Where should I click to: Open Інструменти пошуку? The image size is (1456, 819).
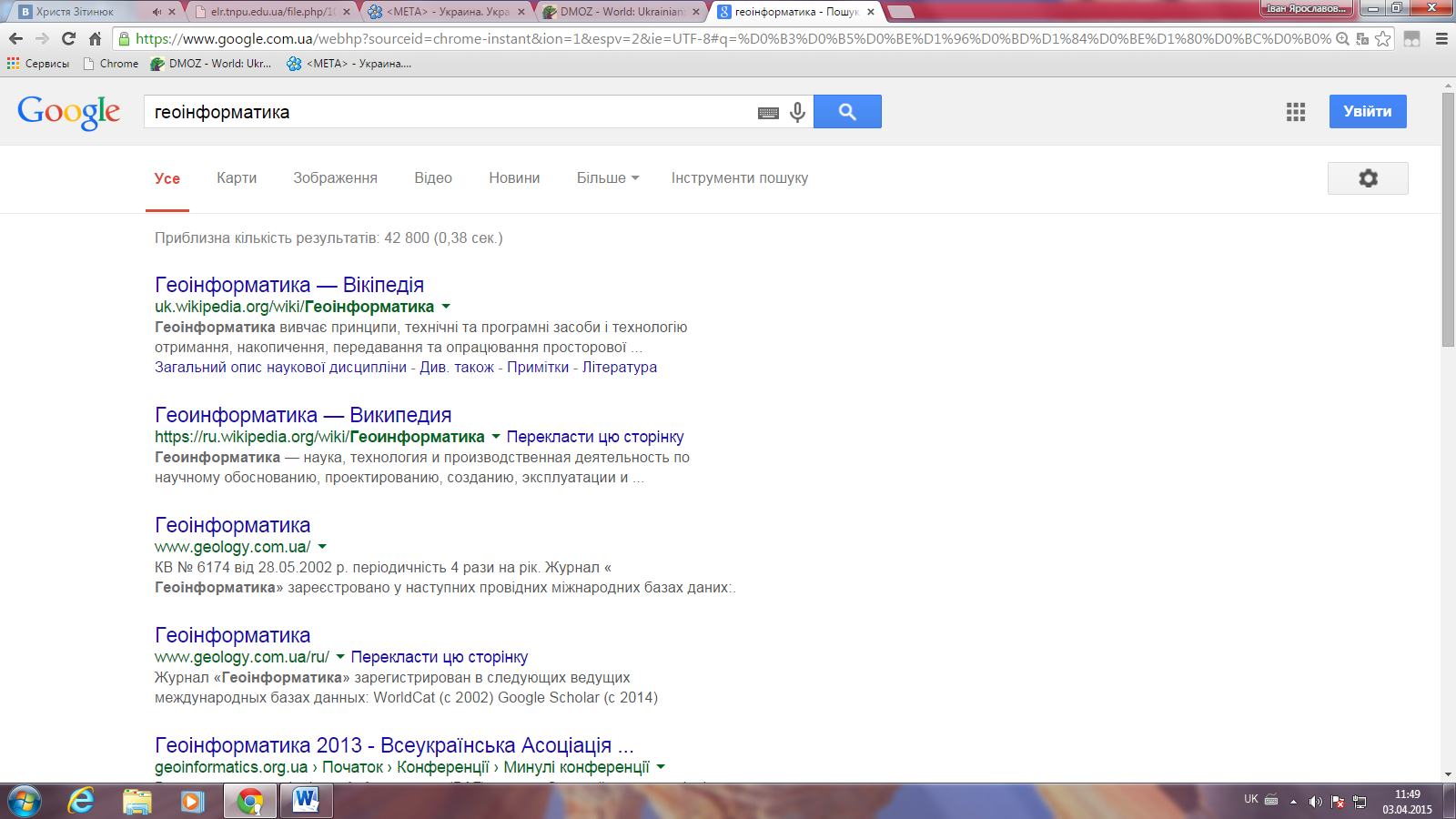point(740,178)
